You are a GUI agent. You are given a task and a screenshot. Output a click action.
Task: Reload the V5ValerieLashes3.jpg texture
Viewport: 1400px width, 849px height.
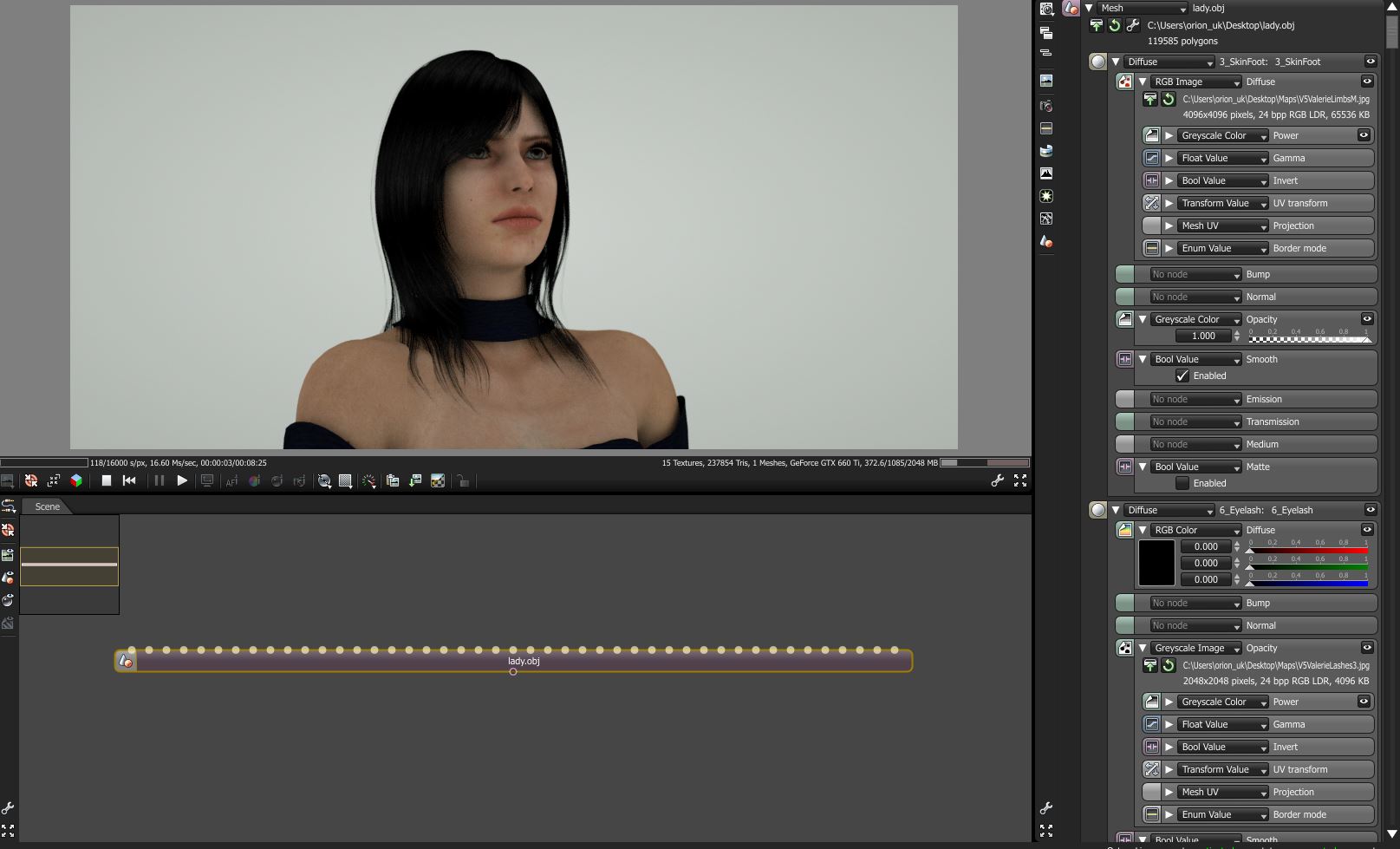pyautogui.click(x=1169, y=665)
